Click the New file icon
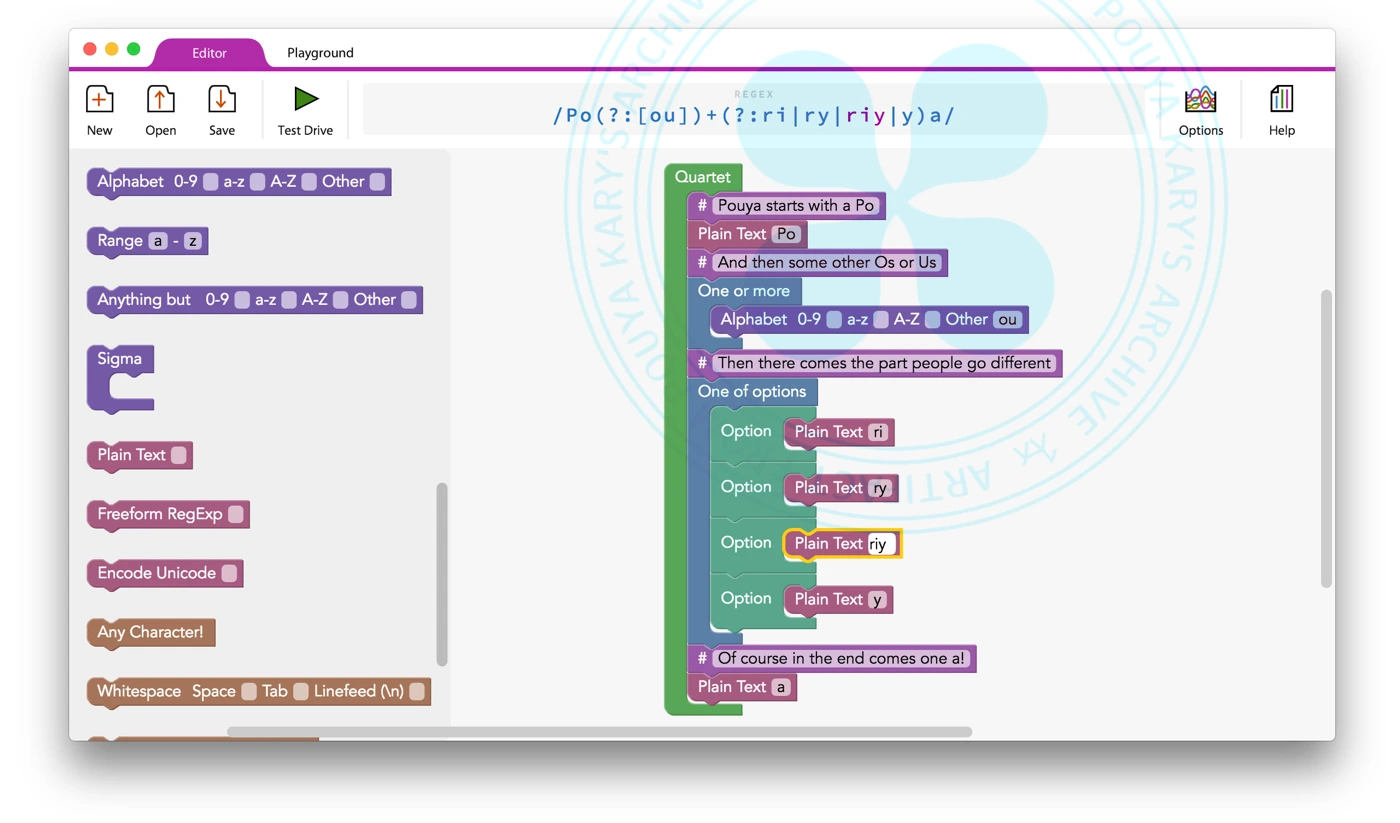The height and width of the screenshot is (823, 1400). 99,100
